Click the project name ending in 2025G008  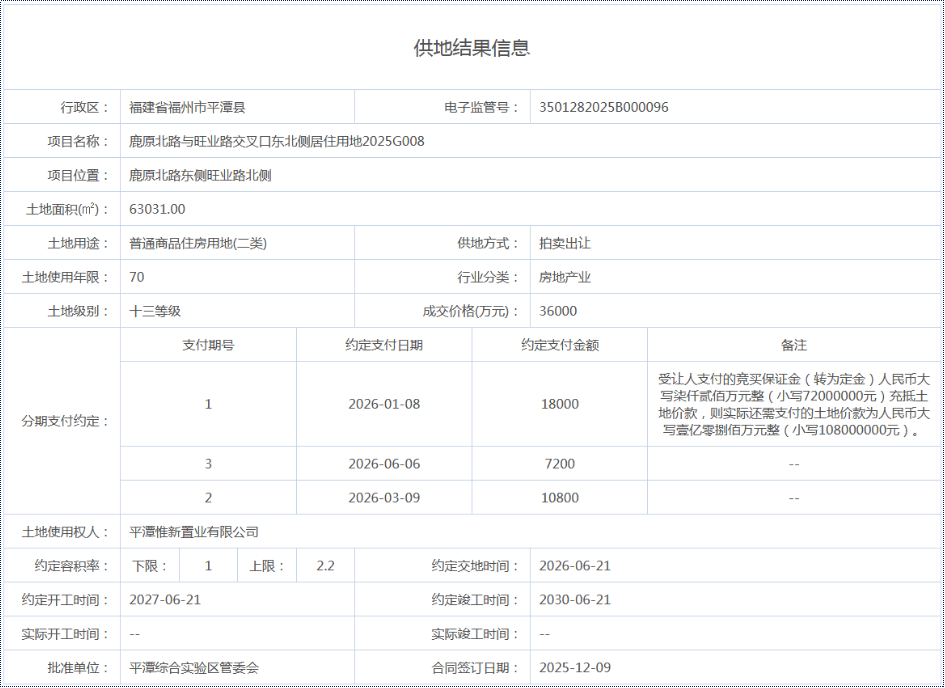(277, 141)
